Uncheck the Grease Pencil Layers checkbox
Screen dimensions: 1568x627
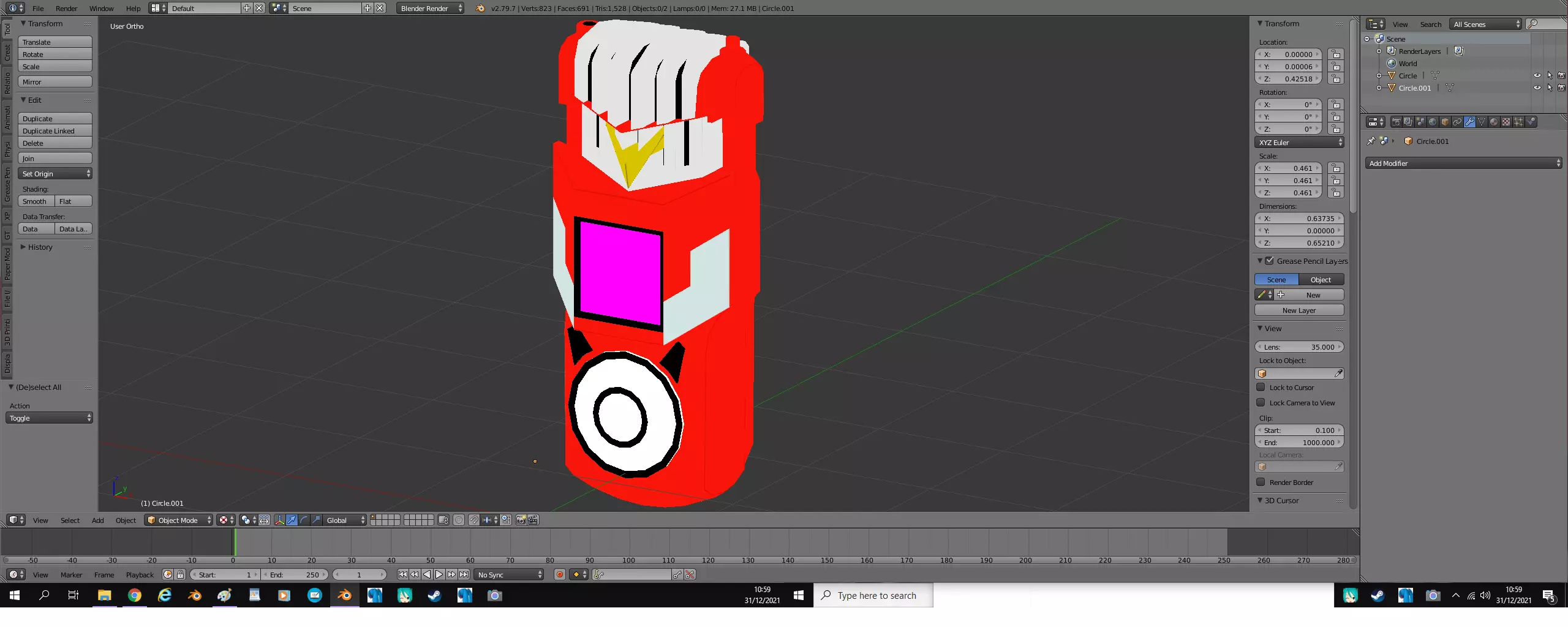click(x=1270, y=261)
